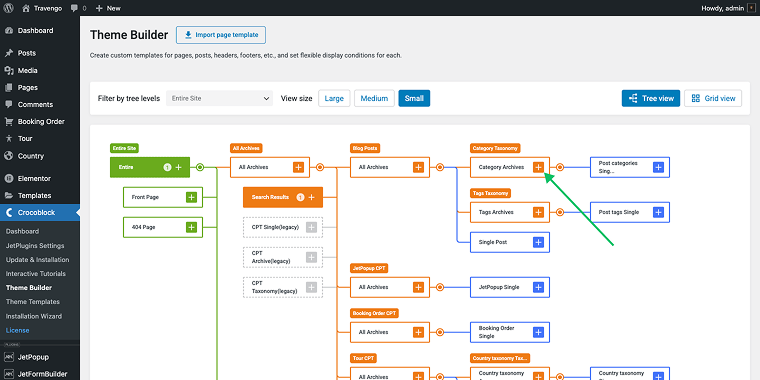Collapse the JetPopup CPT branch connector
Image resolution: width=760 pixels, height=380 pixels.
click(x=440, y=287)
